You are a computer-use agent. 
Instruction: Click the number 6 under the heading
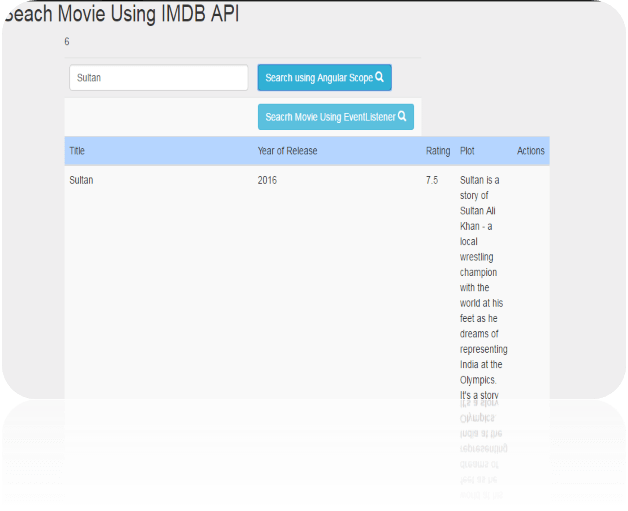click(x=67, y=42)
